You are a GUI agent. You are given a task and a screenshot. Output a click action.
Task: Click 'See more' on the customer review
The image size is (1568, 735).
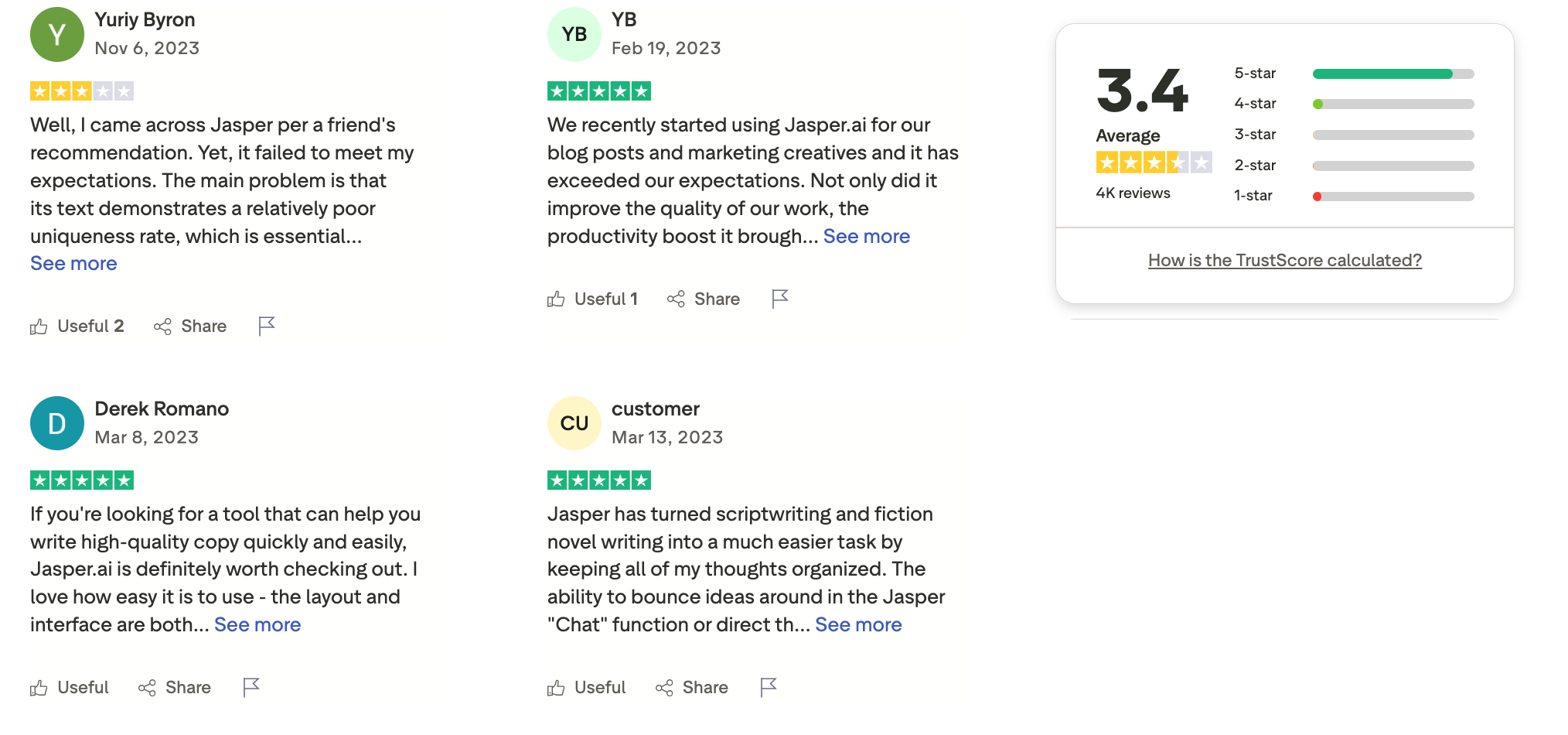click(x=858, y=624)
